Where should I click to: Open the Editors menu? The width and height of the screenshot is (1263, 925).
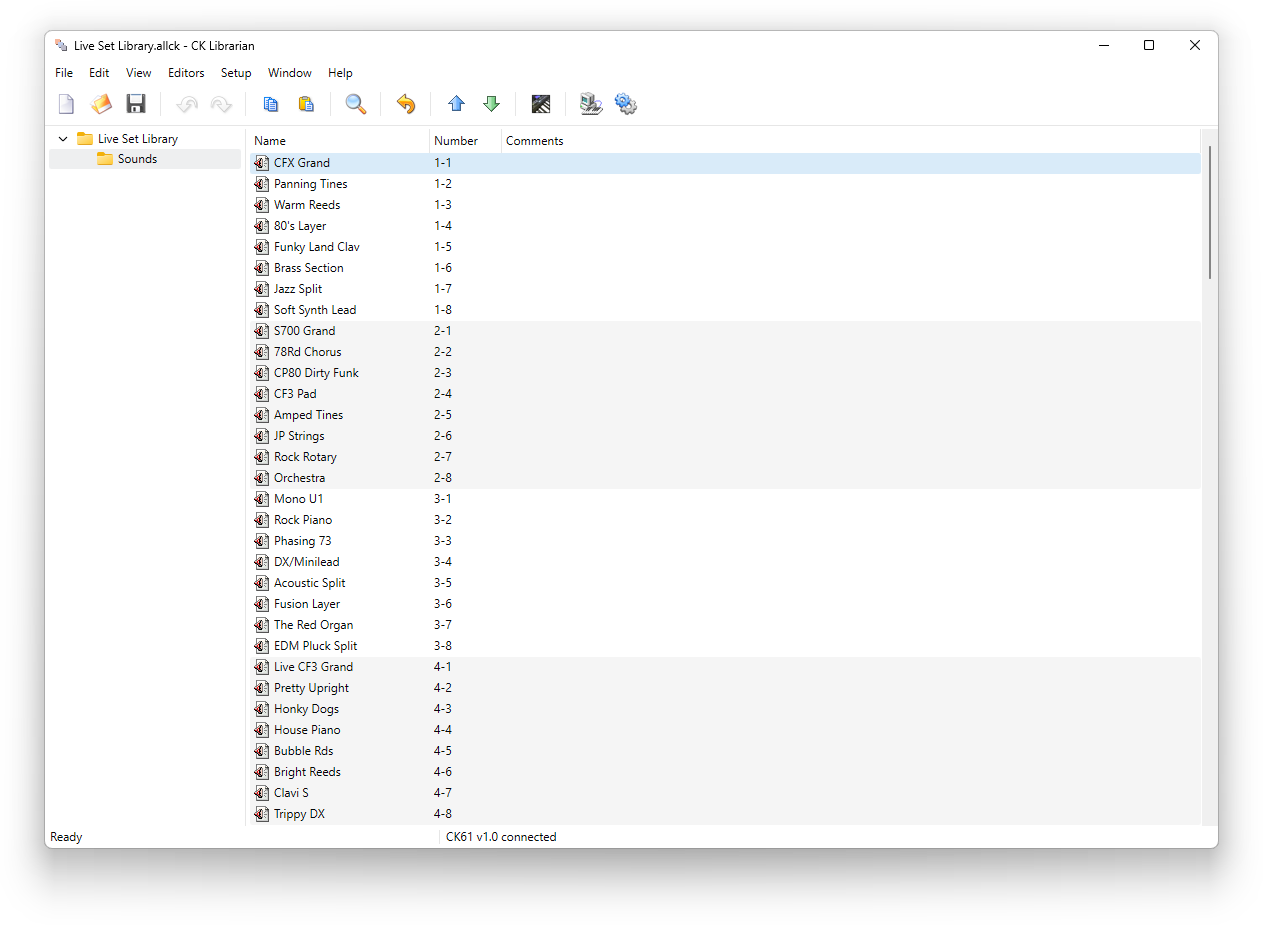(186, 73)
